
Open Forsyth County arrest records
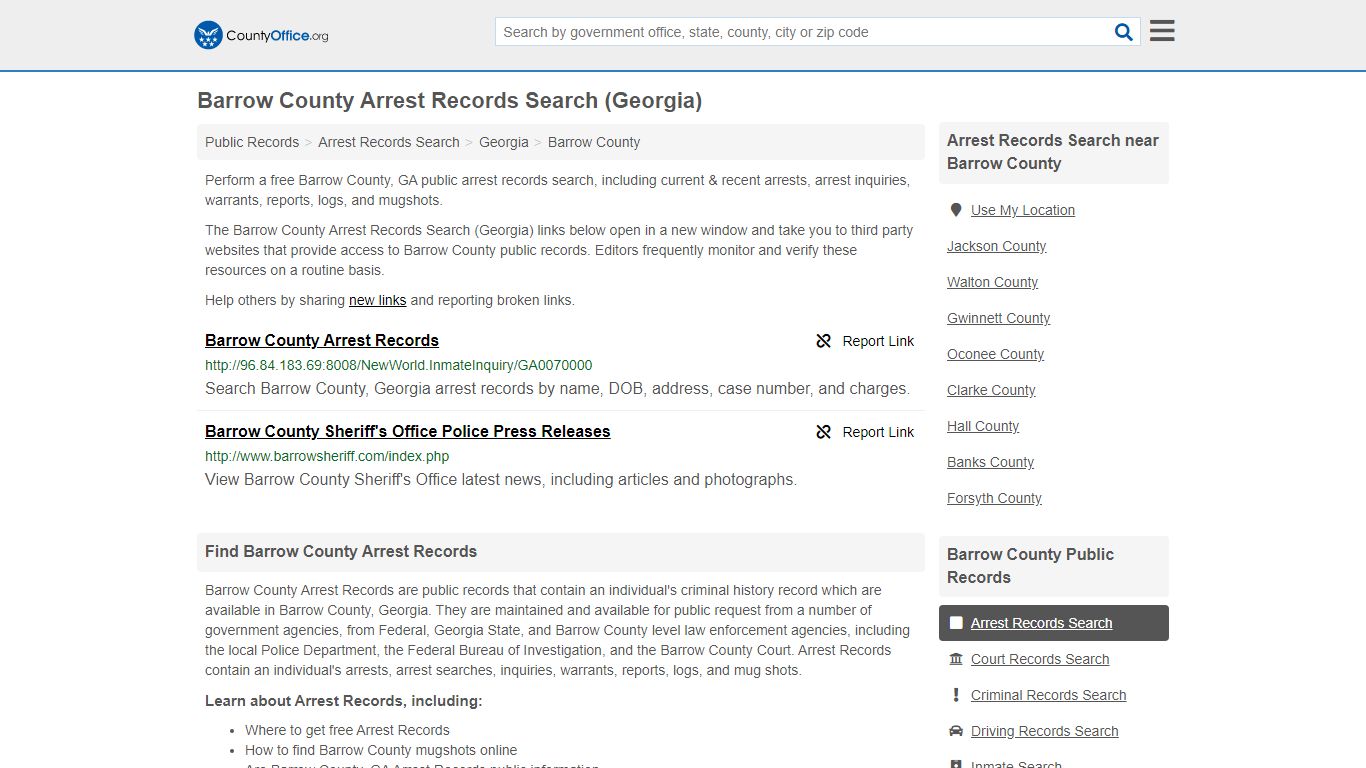point(994,498)
